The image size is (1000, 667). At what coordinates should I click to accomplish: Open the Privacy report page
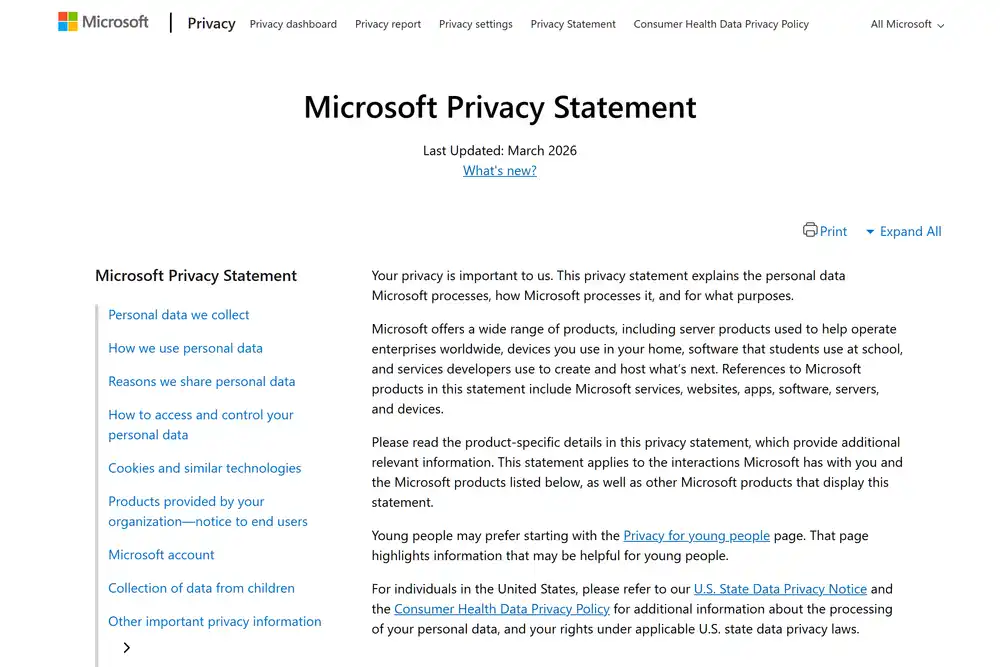click(388, 24)
